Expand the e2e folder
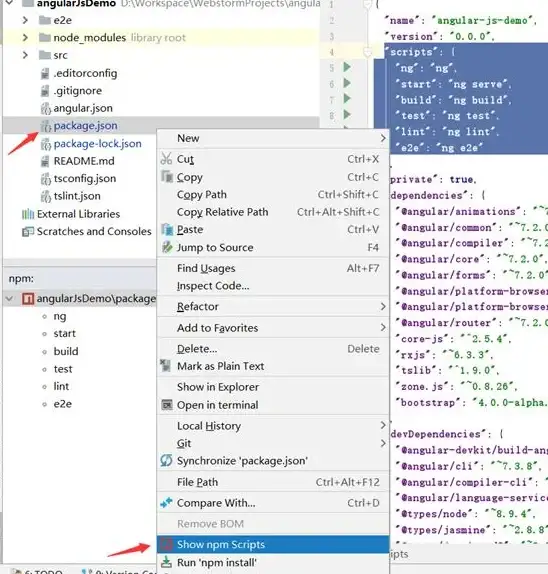 click(x=25, y=20)
